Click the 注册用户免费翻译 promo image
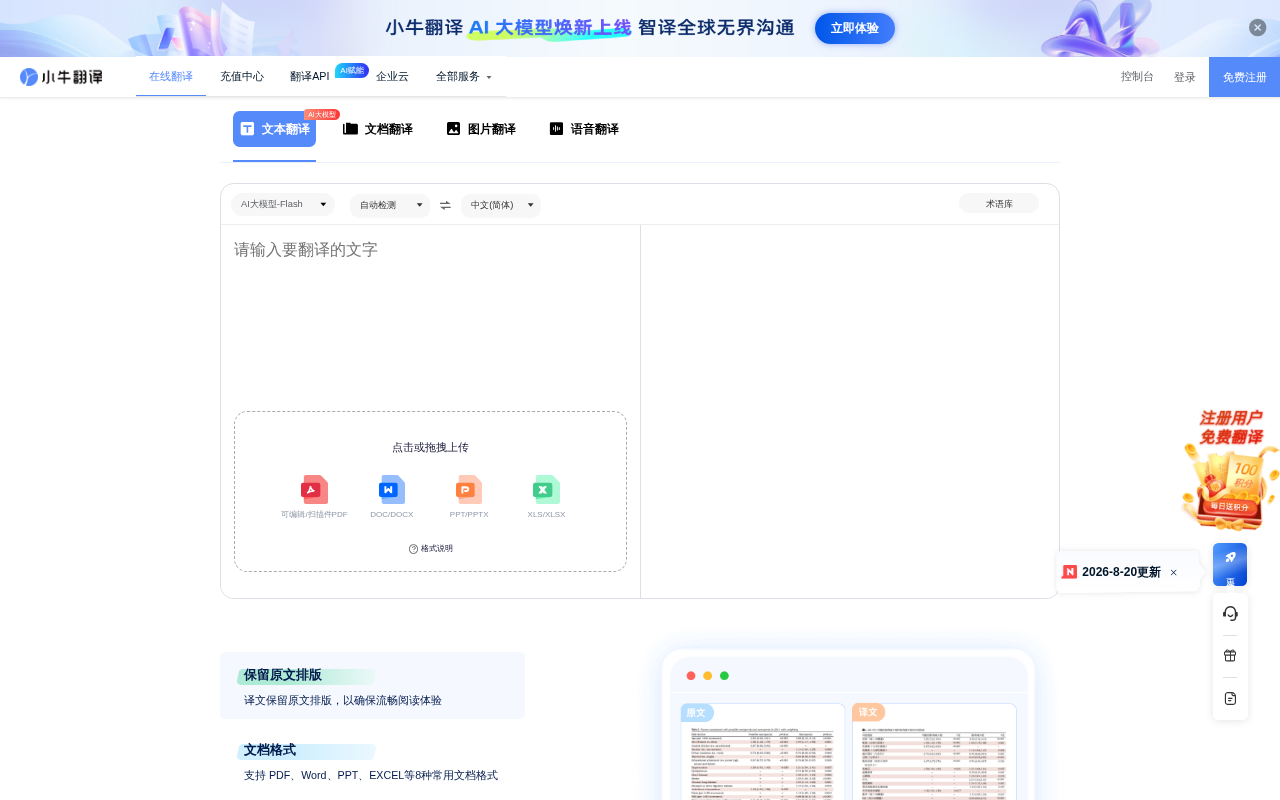This screenshot has height=800, width=1280. click(x=1230, y=470)
